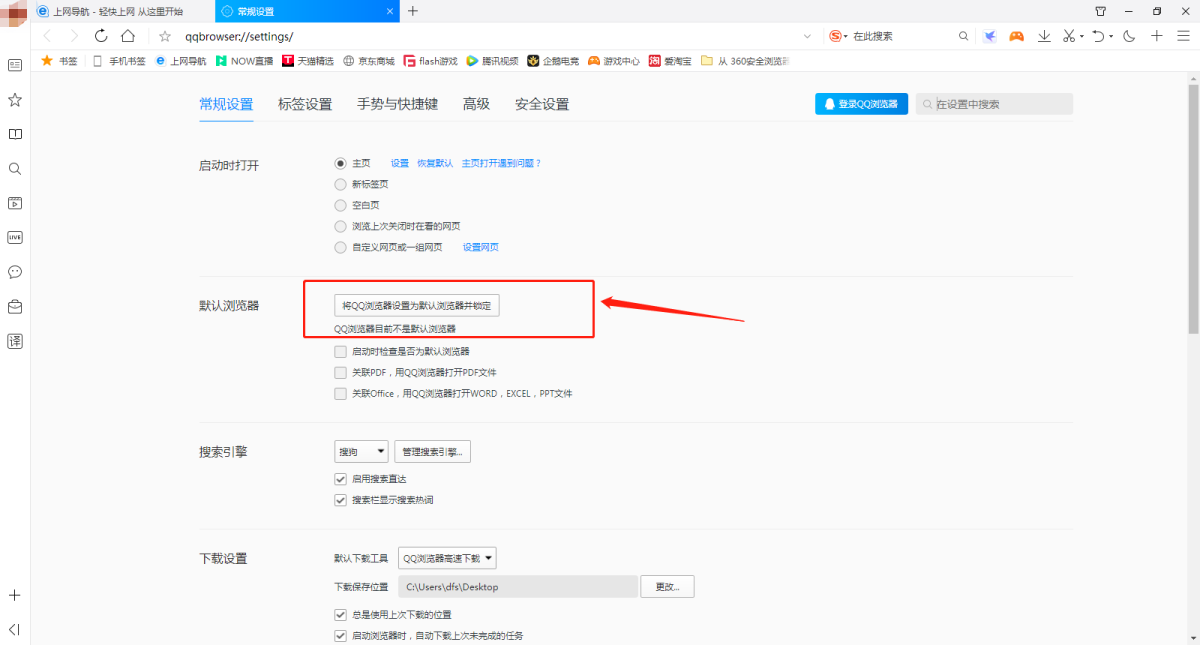Click 将QQ浏览器设置为默认浏览器并锁定 button
This screenshot has height=645, width=1200.
point(417,305)
